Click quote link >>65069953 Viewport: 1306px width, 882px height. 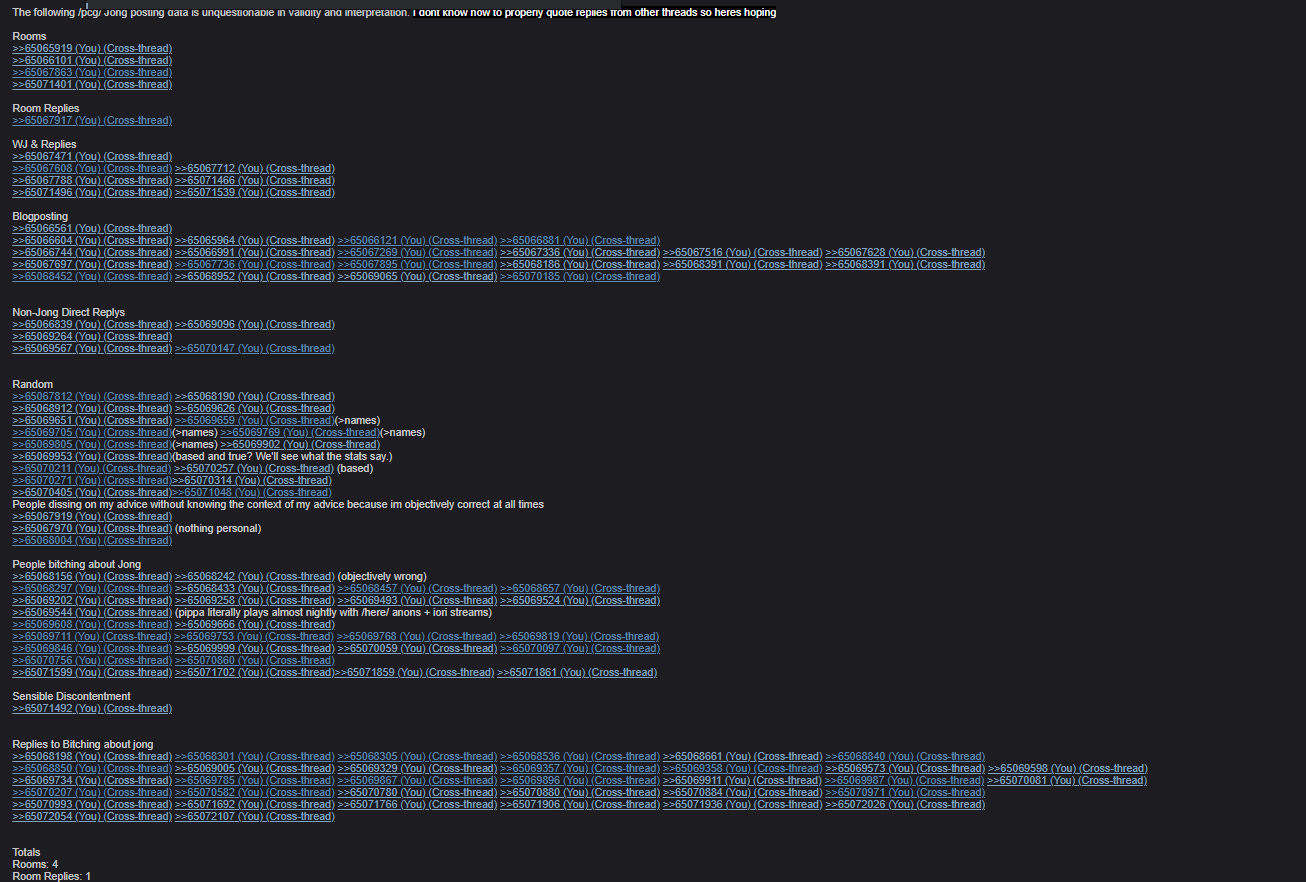92,456
